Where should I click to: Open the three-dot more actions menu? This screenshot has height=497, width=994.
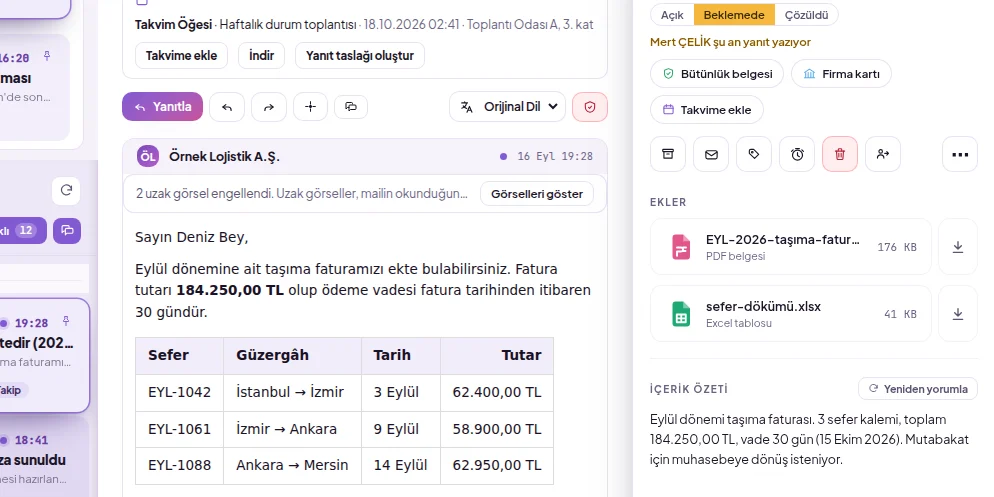(960, 154)
